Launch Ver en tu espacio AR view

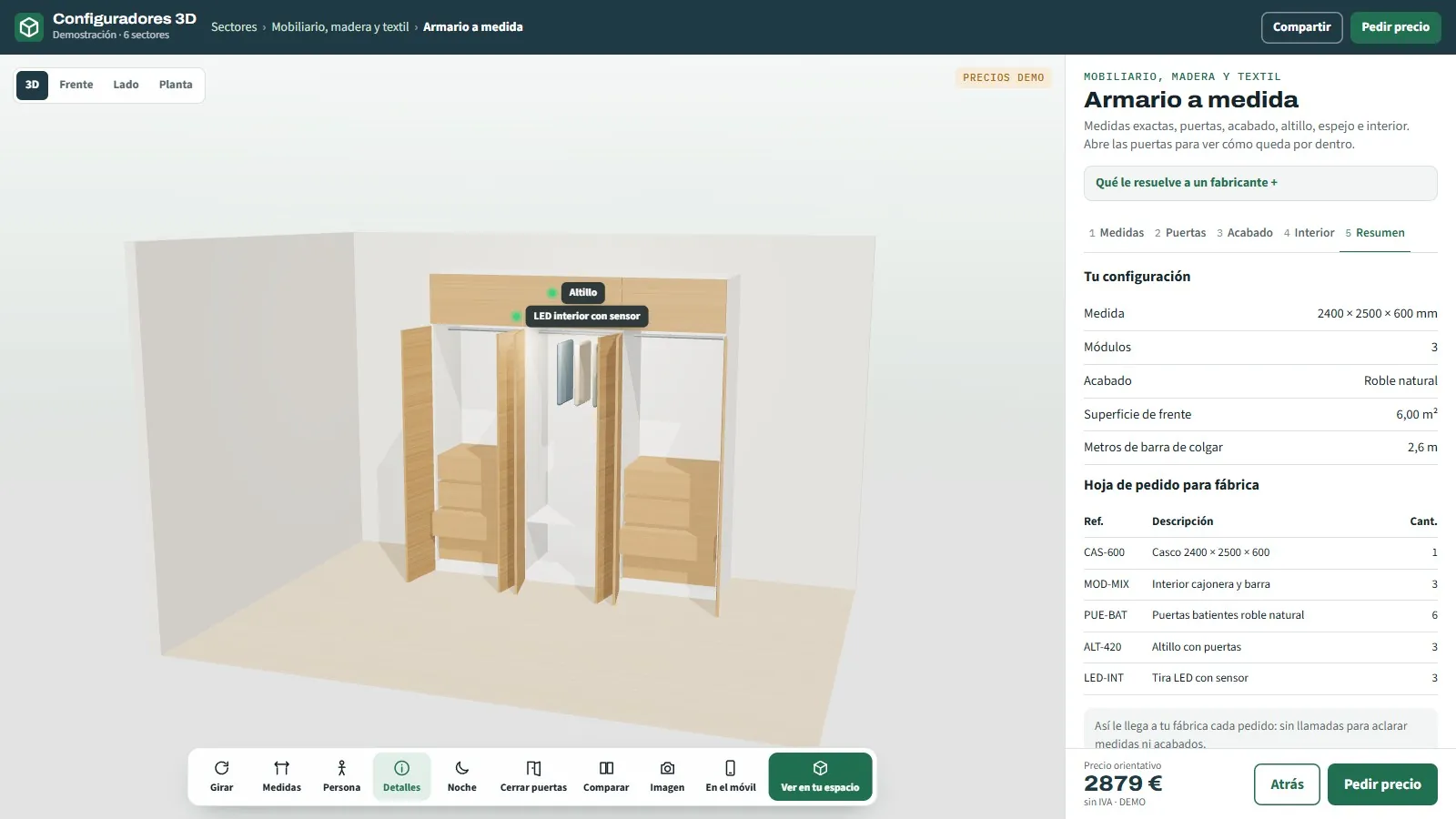(x=820, y=776)
